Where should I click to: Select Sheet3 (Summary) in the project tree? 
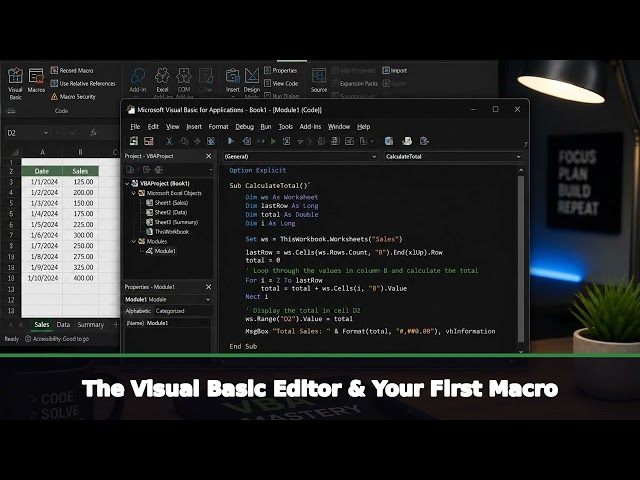pyautogui.click(x=172, y=222)
